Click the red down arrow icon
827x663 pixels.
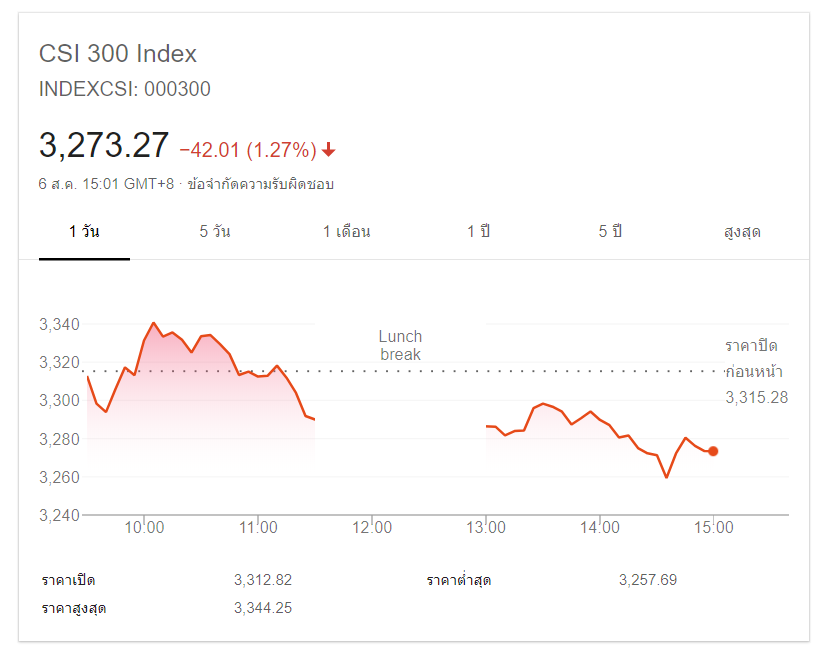pyautogui.click(x=329, y=150)
